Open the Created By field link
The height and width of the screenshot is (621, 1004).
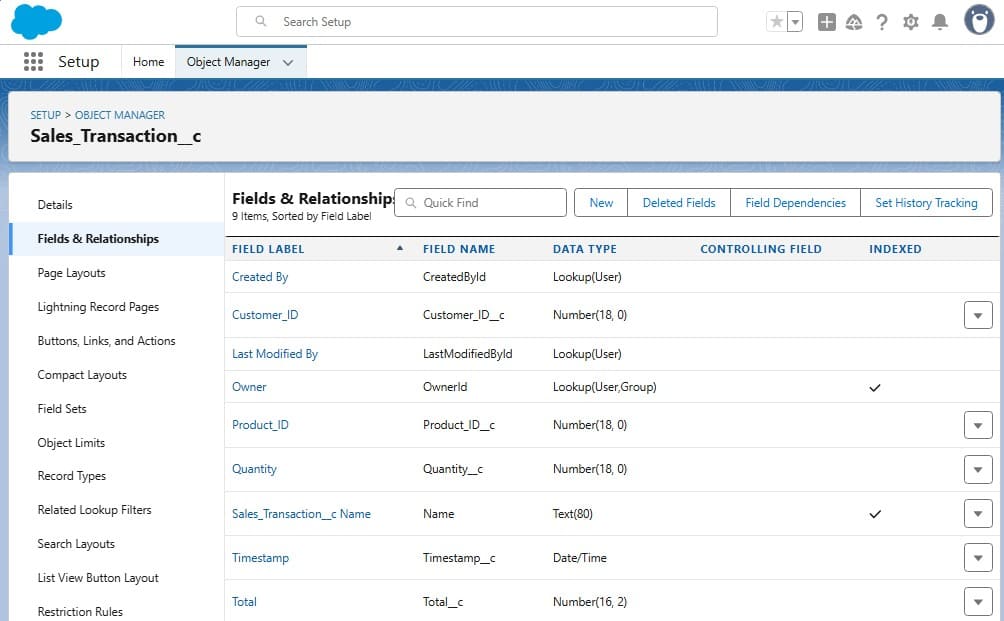[x=260, y=277]
